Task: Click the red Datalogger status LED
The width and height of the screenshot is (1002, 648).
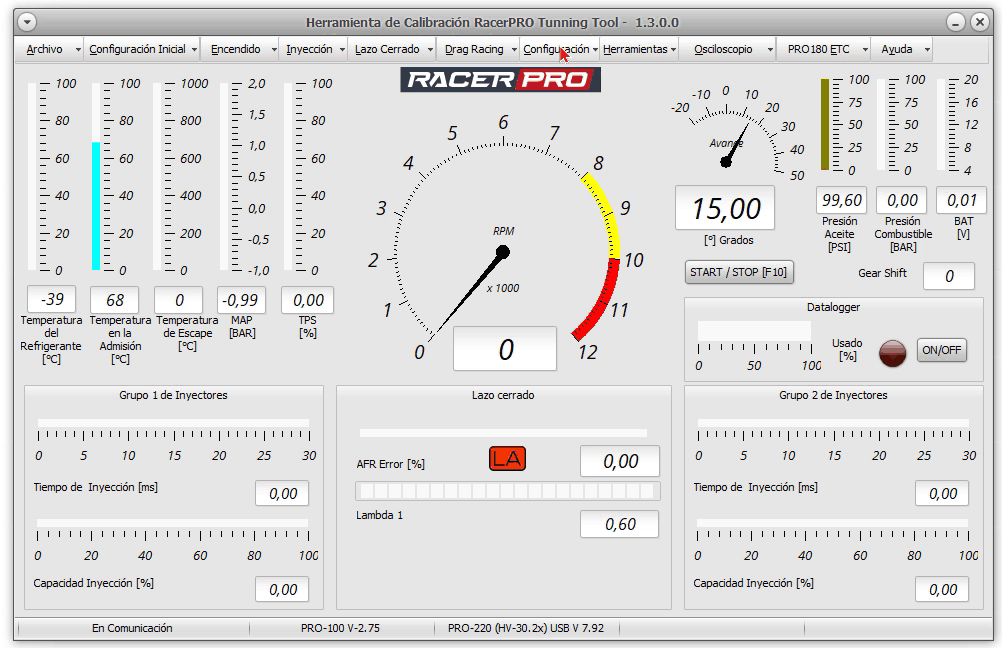Action: click(892, 353)
